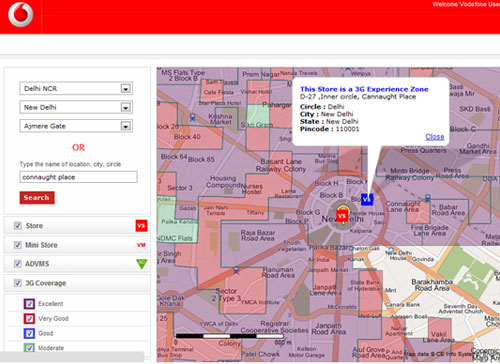Click the red VS store marker at New Delhi
500x364 pixels.
click(342, 216)
